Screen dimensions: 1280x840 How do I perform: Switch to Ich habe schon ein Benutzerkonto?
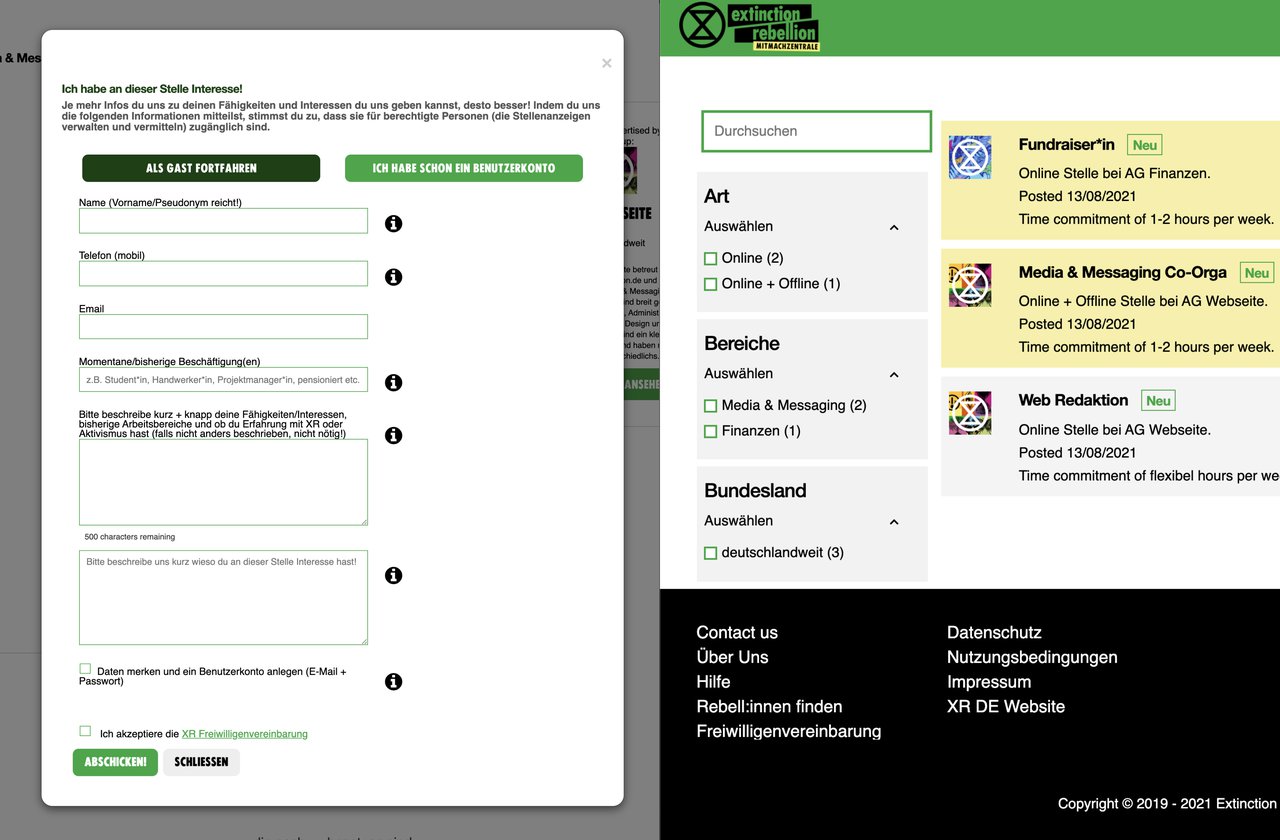pyautogui.click(x=463, y=168)
